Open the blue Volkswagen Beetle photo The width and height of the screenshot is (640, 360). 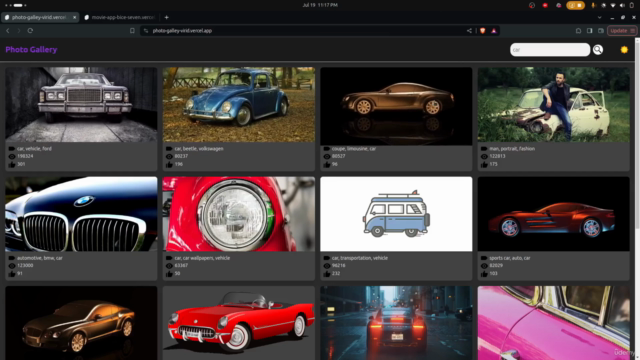click(x=239, y=104)
